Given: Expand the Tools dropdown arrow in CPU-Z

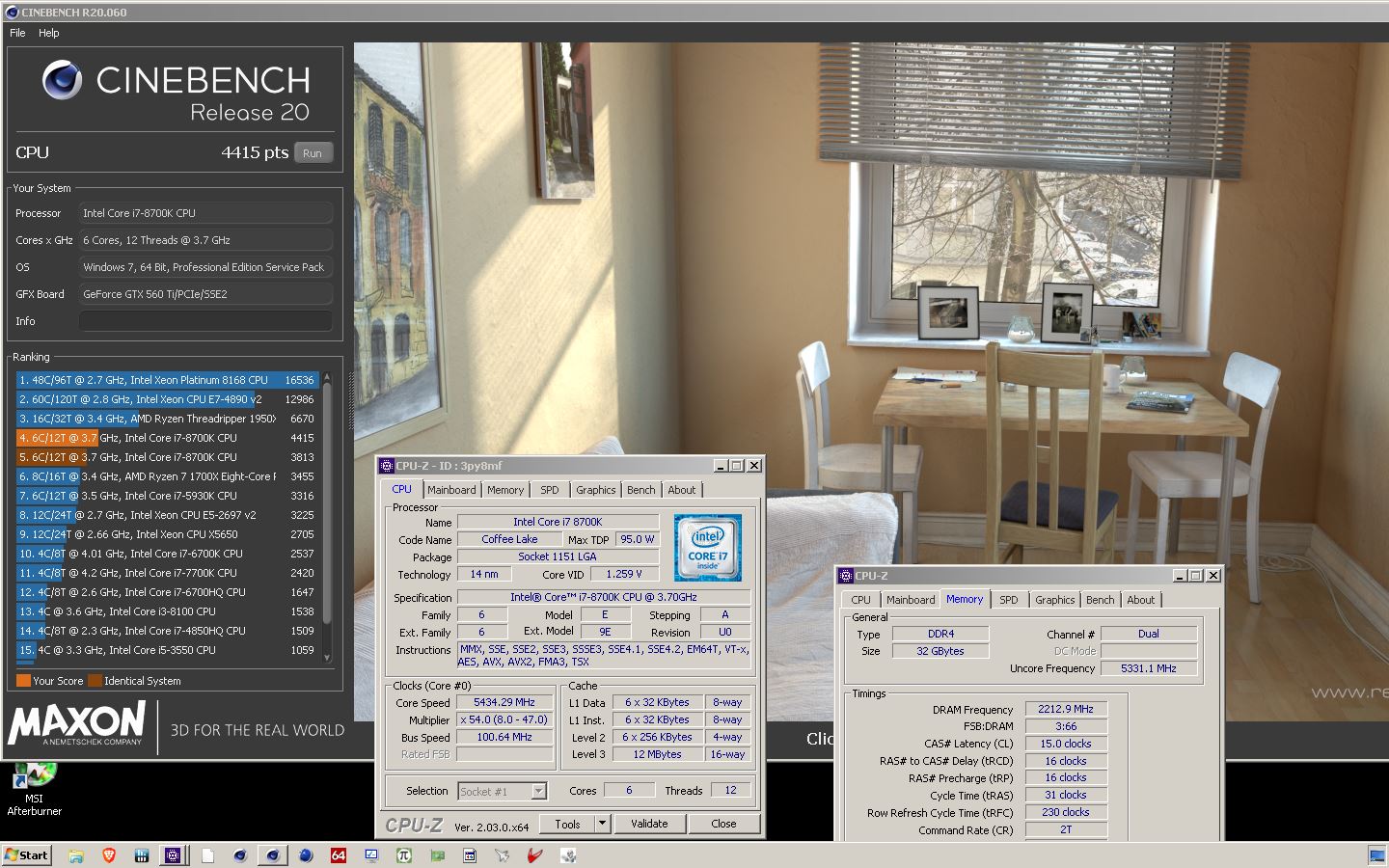Looking at the screenshot, I should 602,824.
